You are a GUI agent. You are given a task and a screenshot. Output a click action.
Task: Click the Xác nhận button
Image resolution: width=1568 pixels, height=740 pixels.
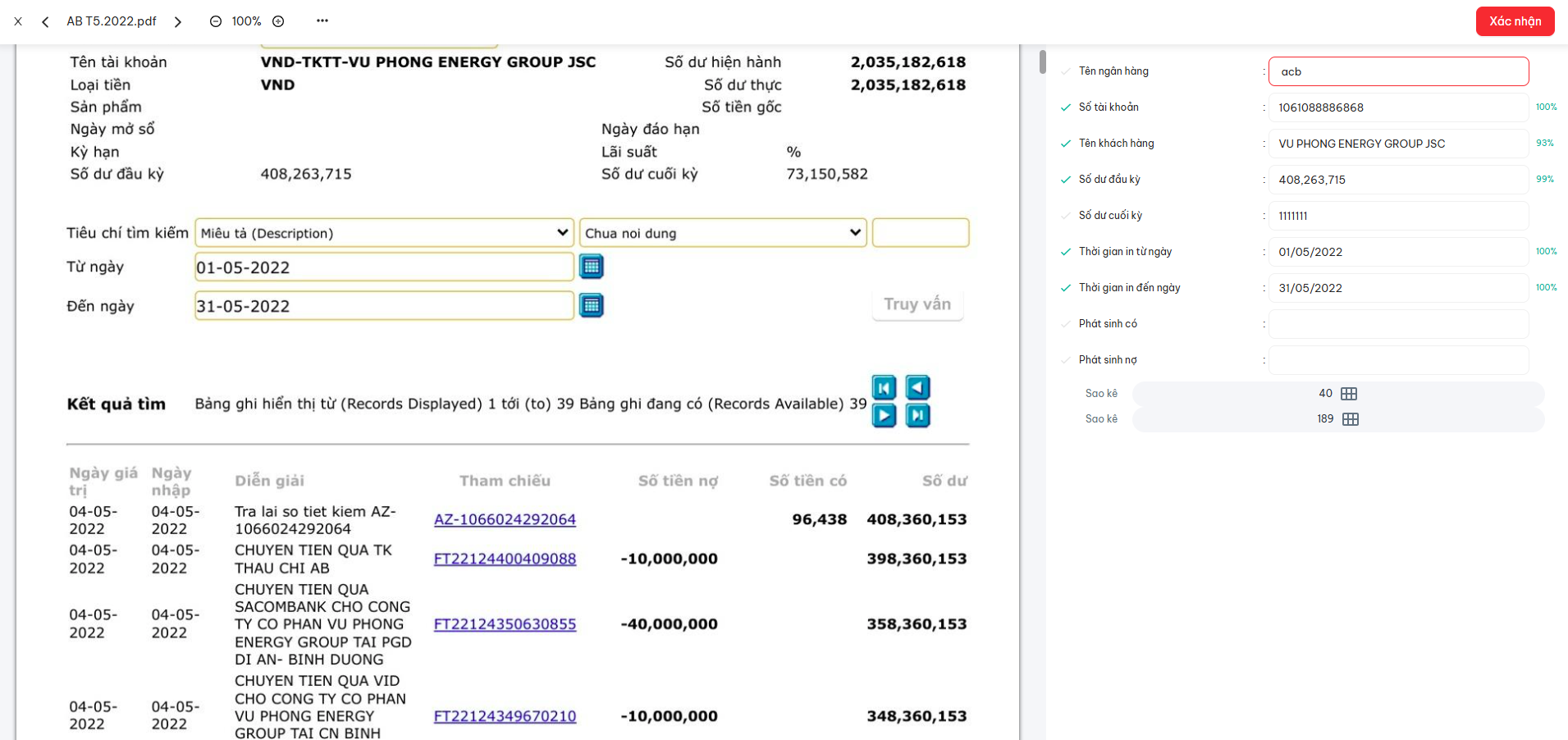tap(1515, 21)
